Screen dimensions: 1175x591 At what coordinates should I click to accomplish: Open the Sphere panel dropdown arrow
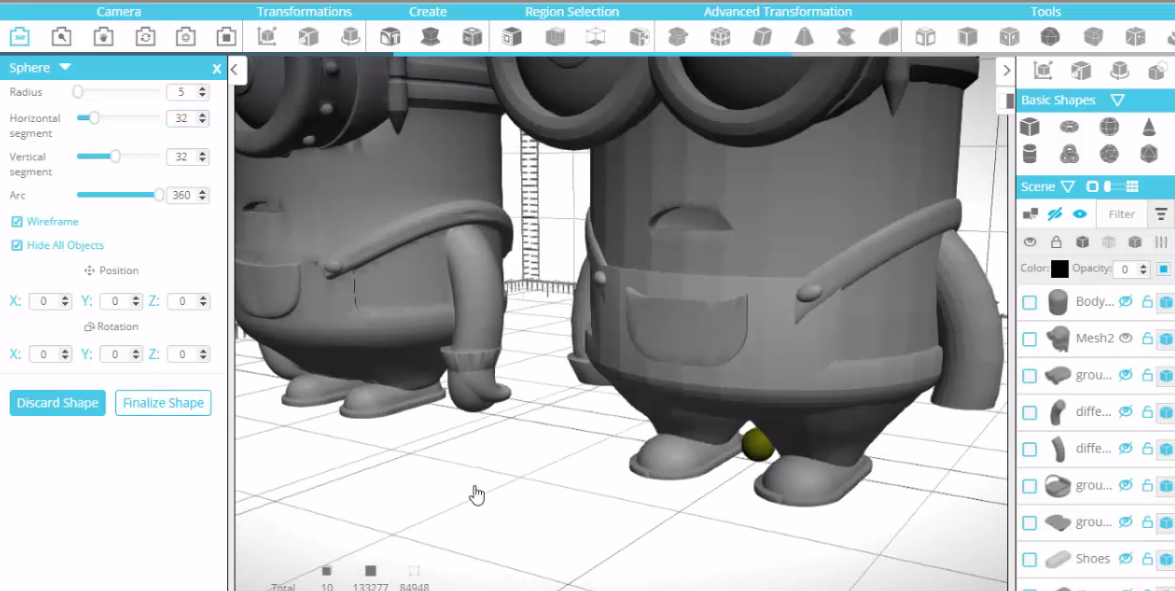(x=64, y=67)
